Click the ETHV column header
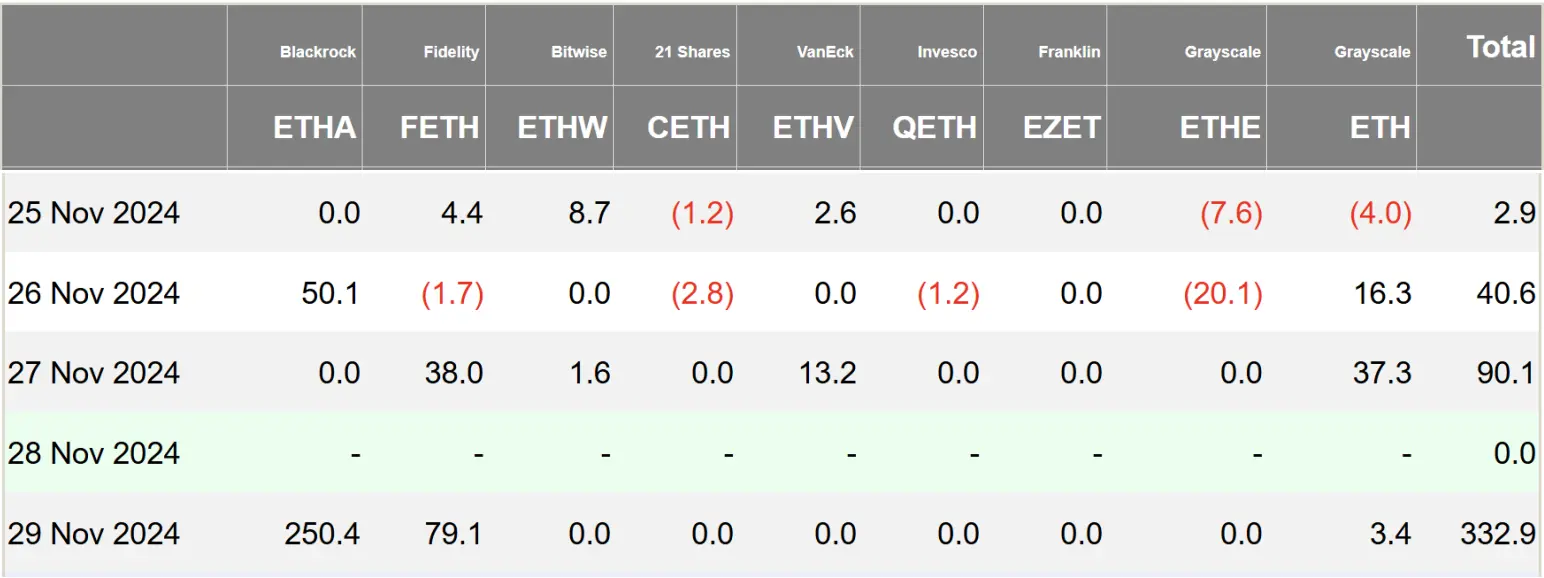 [x=813, y=128]
